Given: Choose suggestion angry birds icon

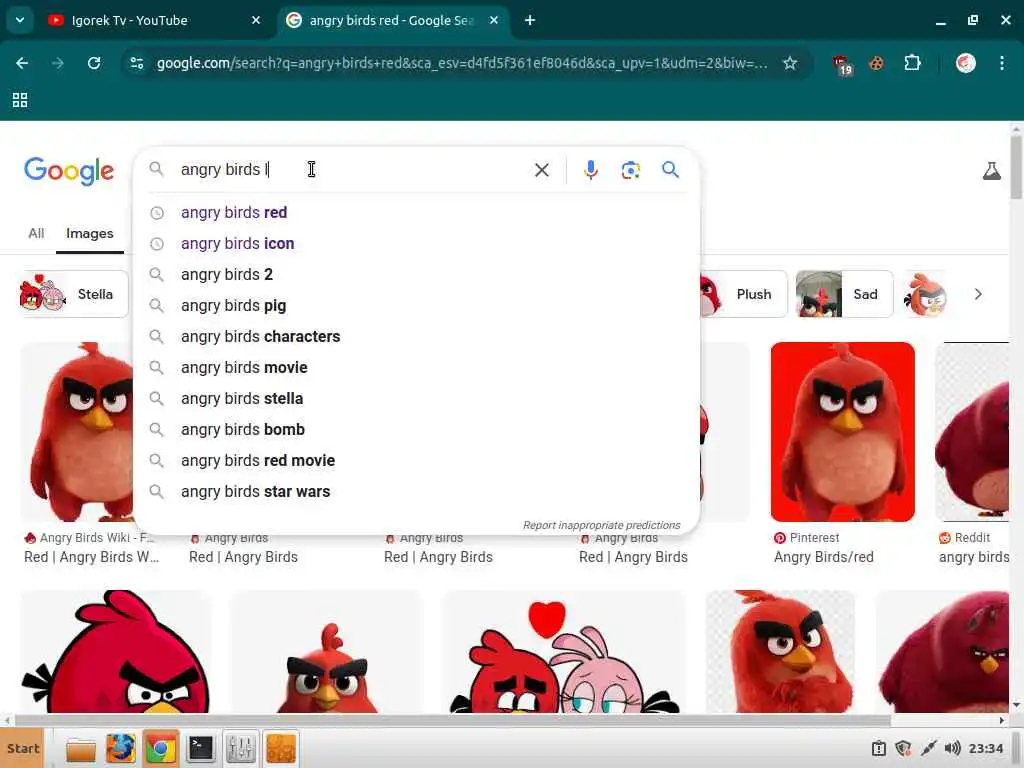Looking at the screenshot, I should click(416, 244).
